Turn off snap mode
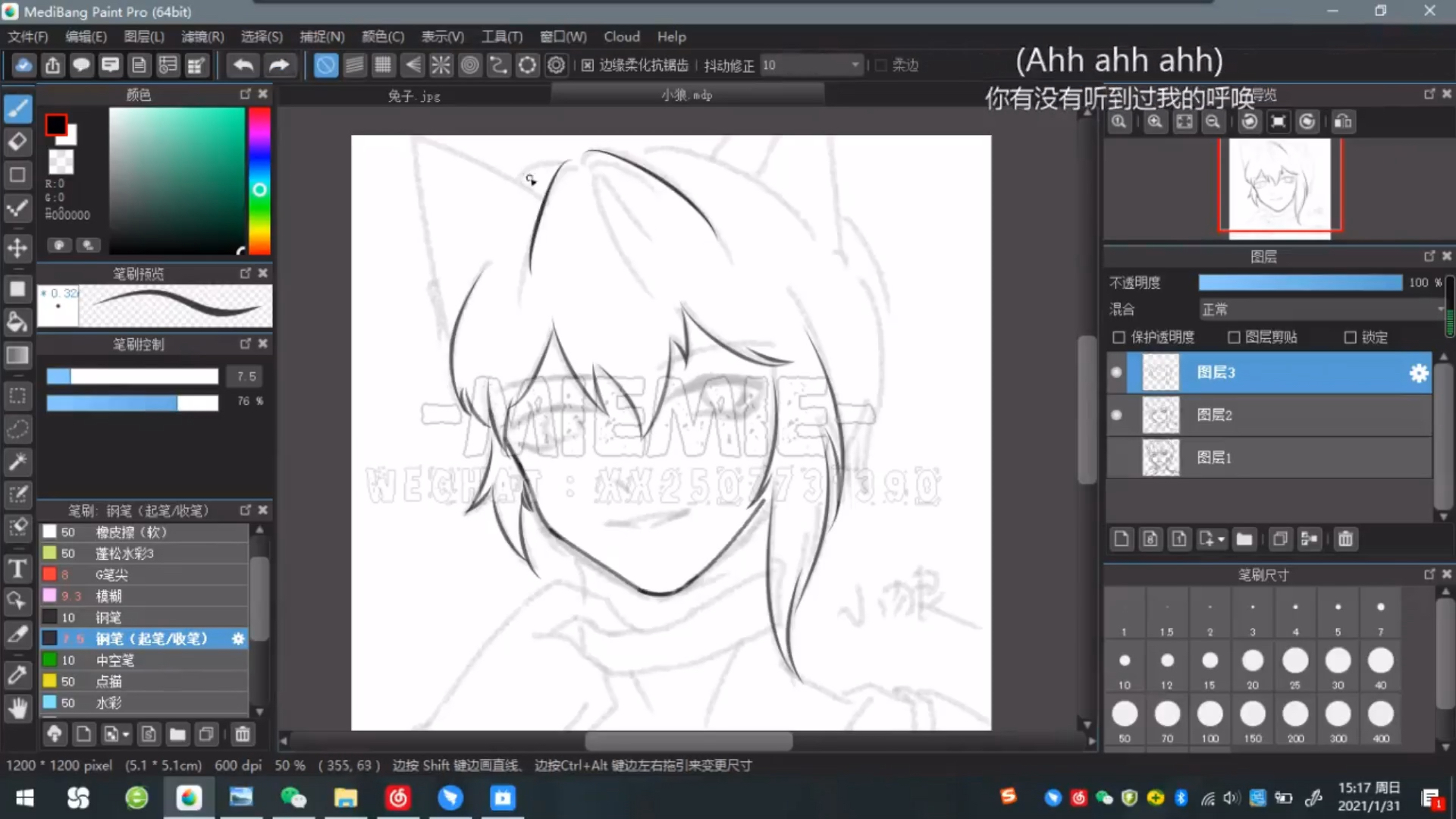Image resolution: width=1456 pixels, height=819 pixels. tap(325, 65)
